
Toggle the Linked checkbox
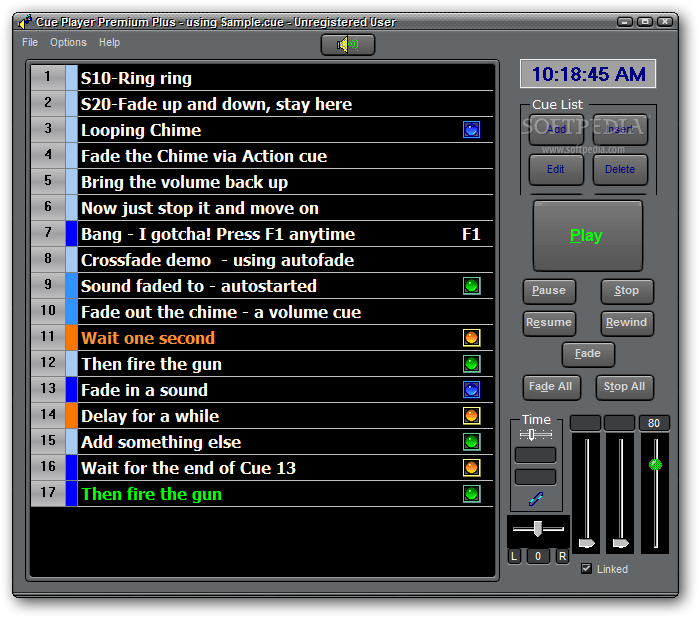click(586, 569)
